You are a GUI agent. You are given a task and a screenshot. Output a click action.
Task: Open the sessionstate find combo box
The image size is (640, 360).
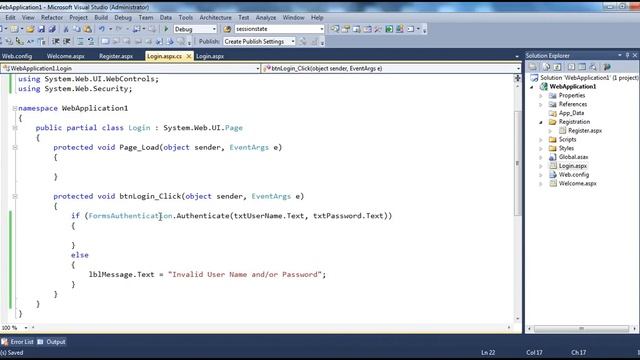(322, 29)
